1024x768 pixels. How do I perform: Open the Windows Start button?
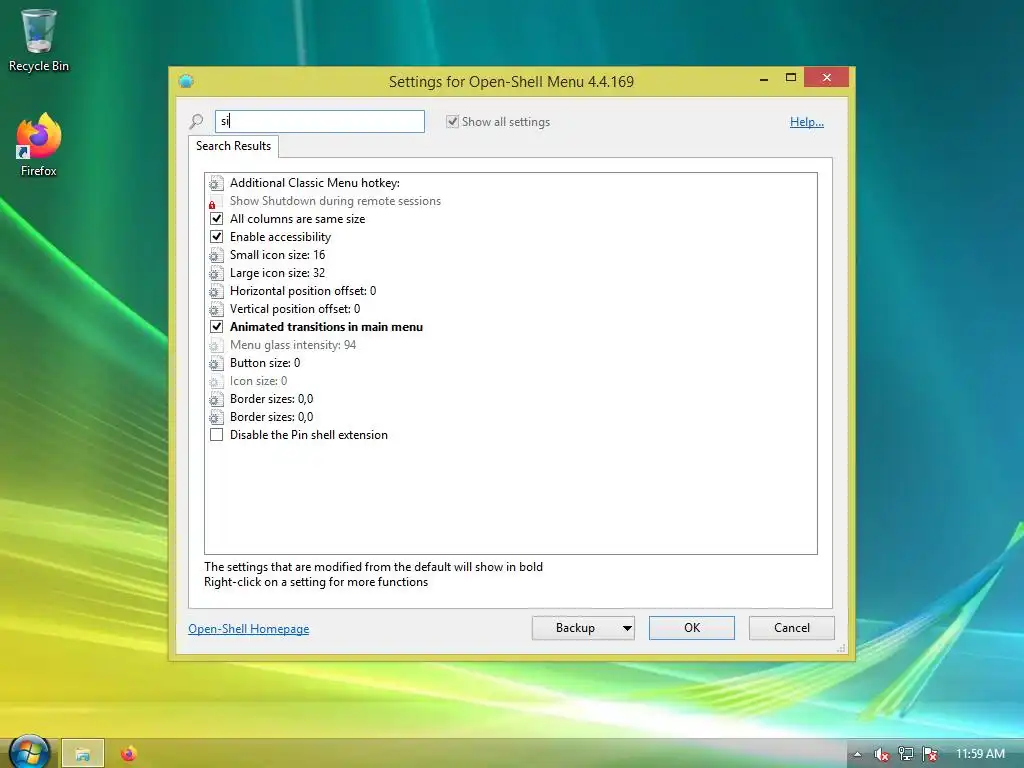29,752
